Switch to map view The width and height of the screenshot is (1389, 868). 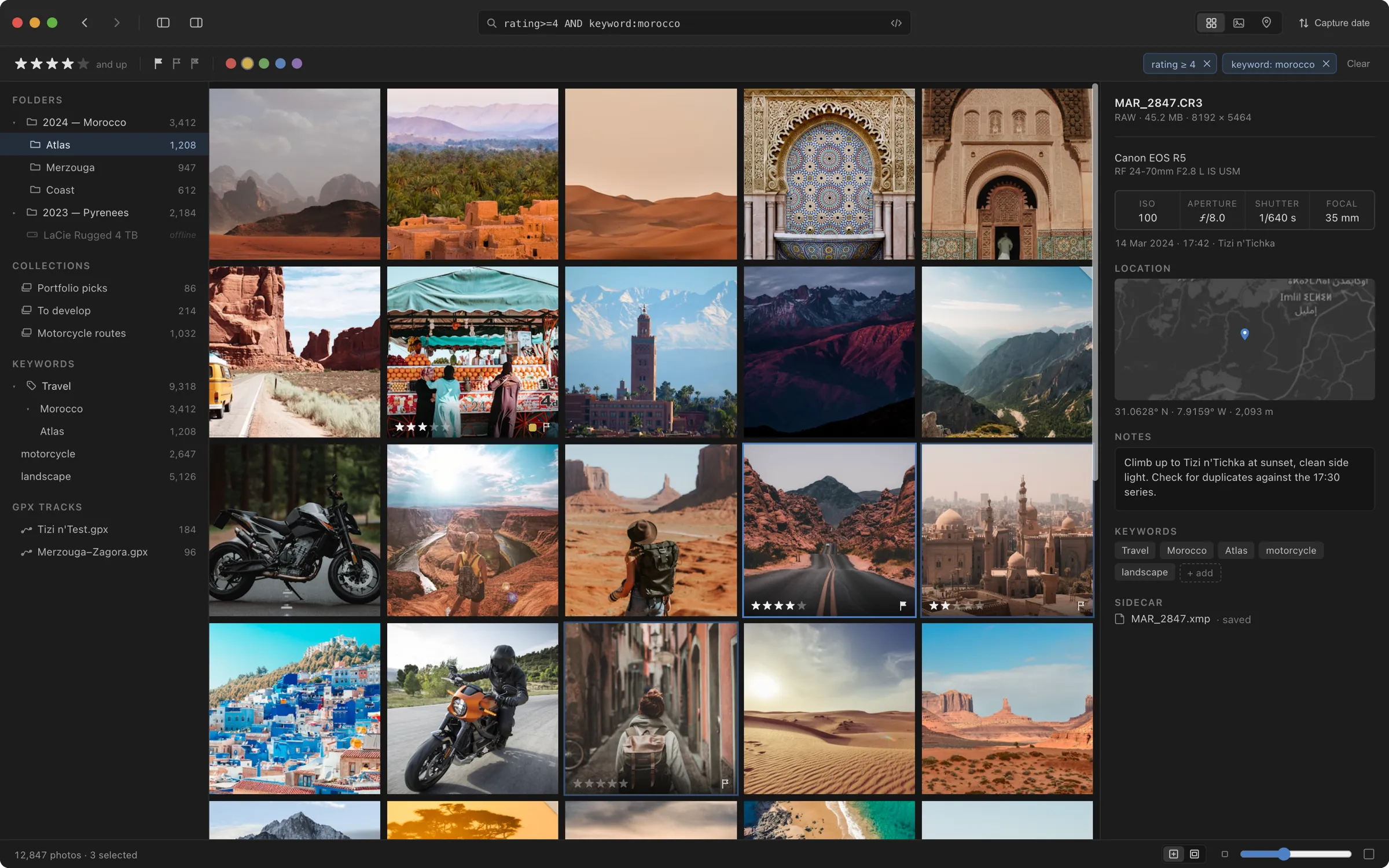1266,23
